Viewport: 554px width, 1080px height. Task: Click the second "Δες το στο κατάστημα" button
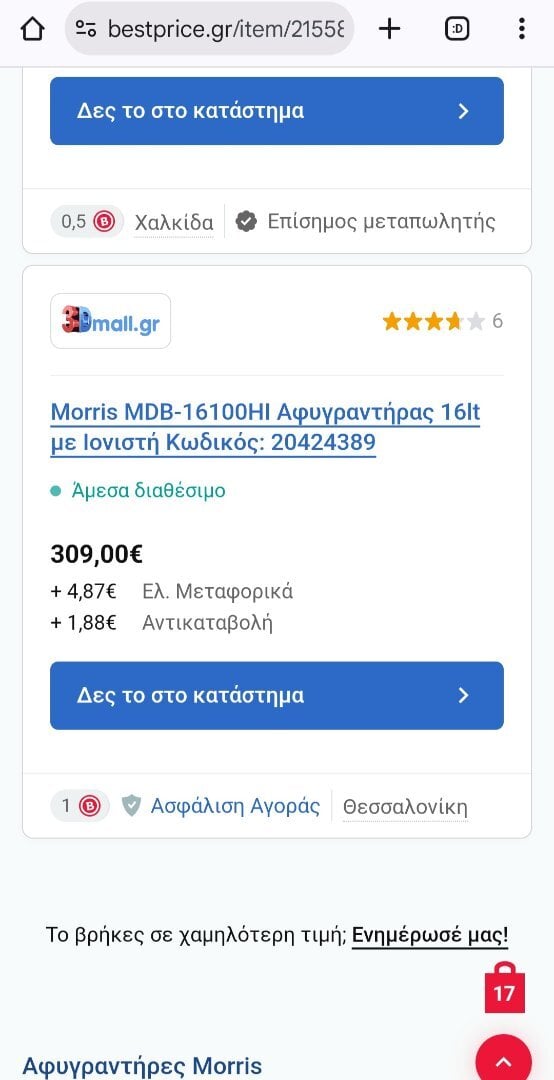click(x=277, y=696)
